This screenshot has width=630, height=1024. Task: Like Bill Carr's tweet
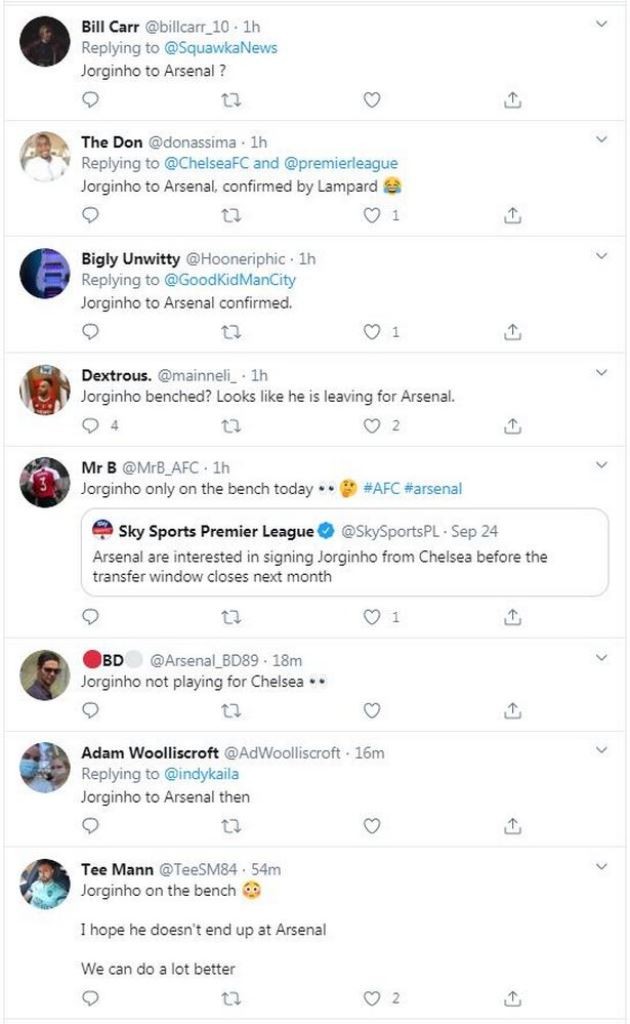(x=371, y=100)
